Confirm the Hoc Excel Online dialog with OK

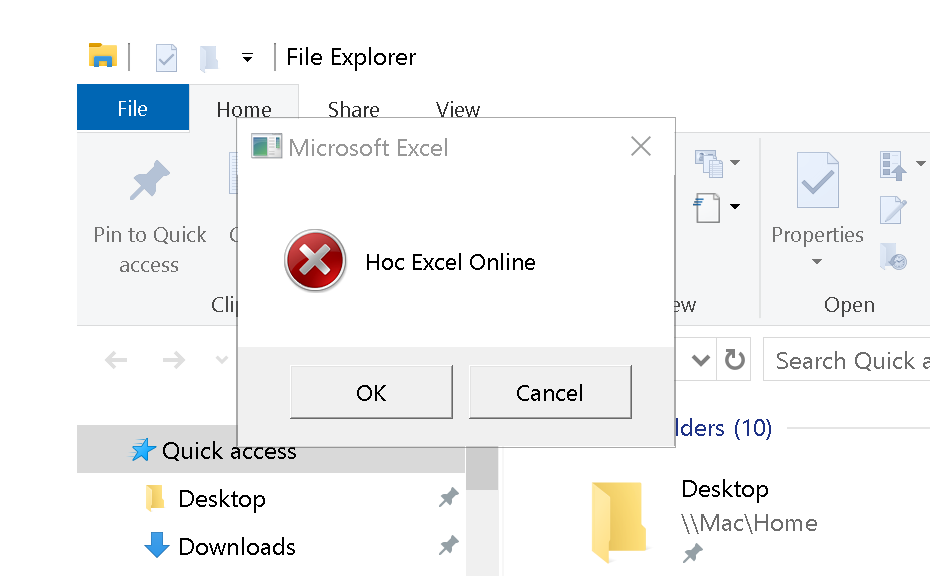pos(371,392)
